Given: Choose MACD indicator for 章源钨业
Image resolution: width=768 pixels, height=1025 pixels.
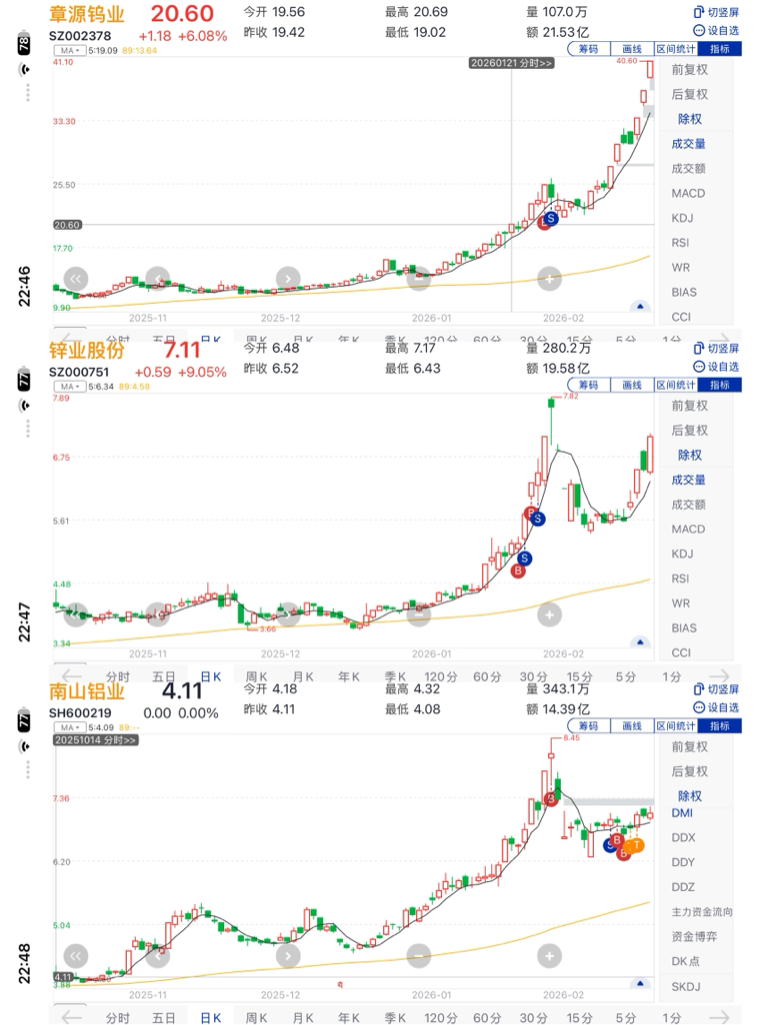Looking at the screenshot, I should (688, 193).
